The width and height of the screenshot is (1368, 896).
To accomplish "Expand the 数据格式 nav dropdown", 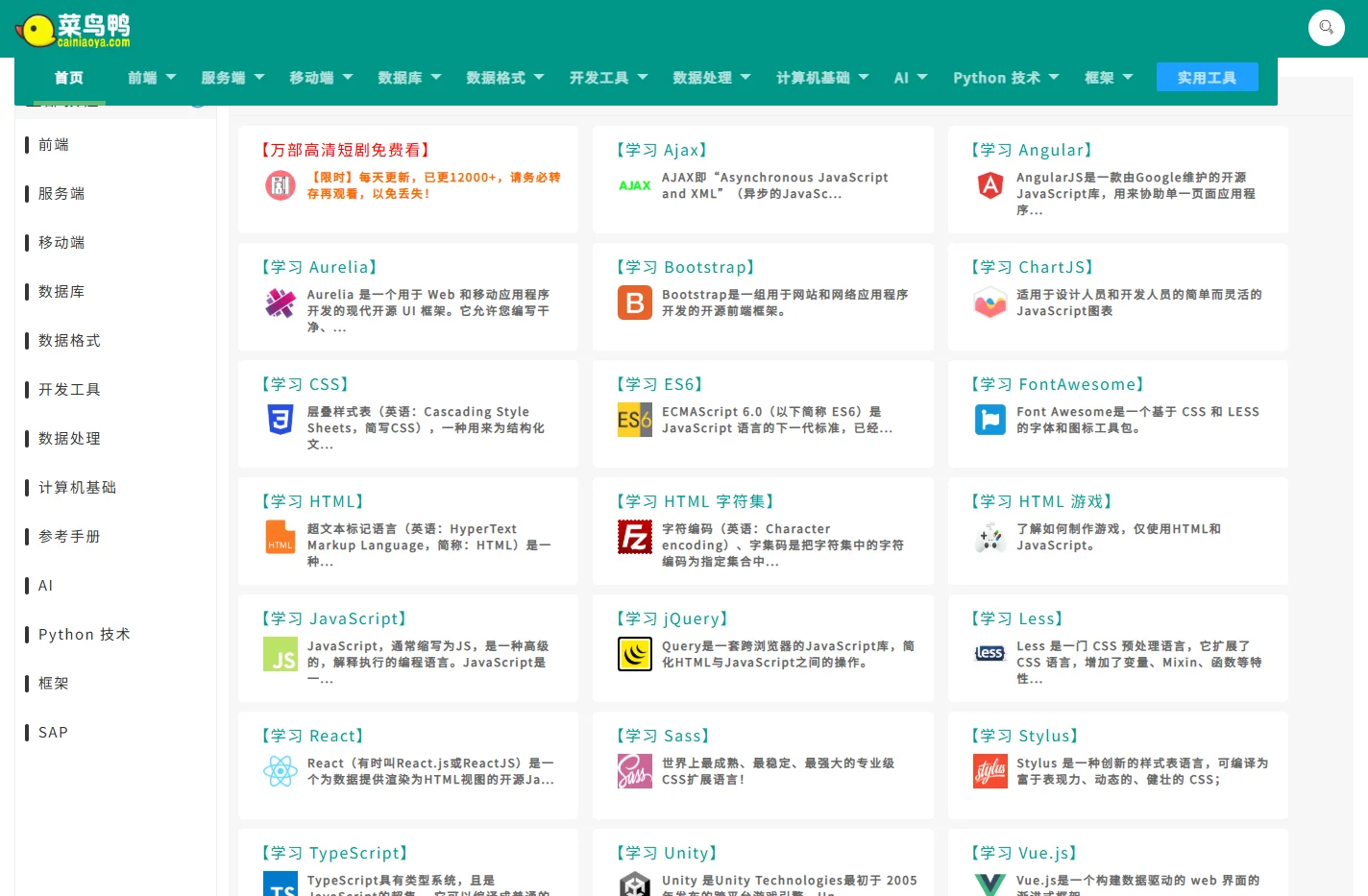I will coord(505,78).
